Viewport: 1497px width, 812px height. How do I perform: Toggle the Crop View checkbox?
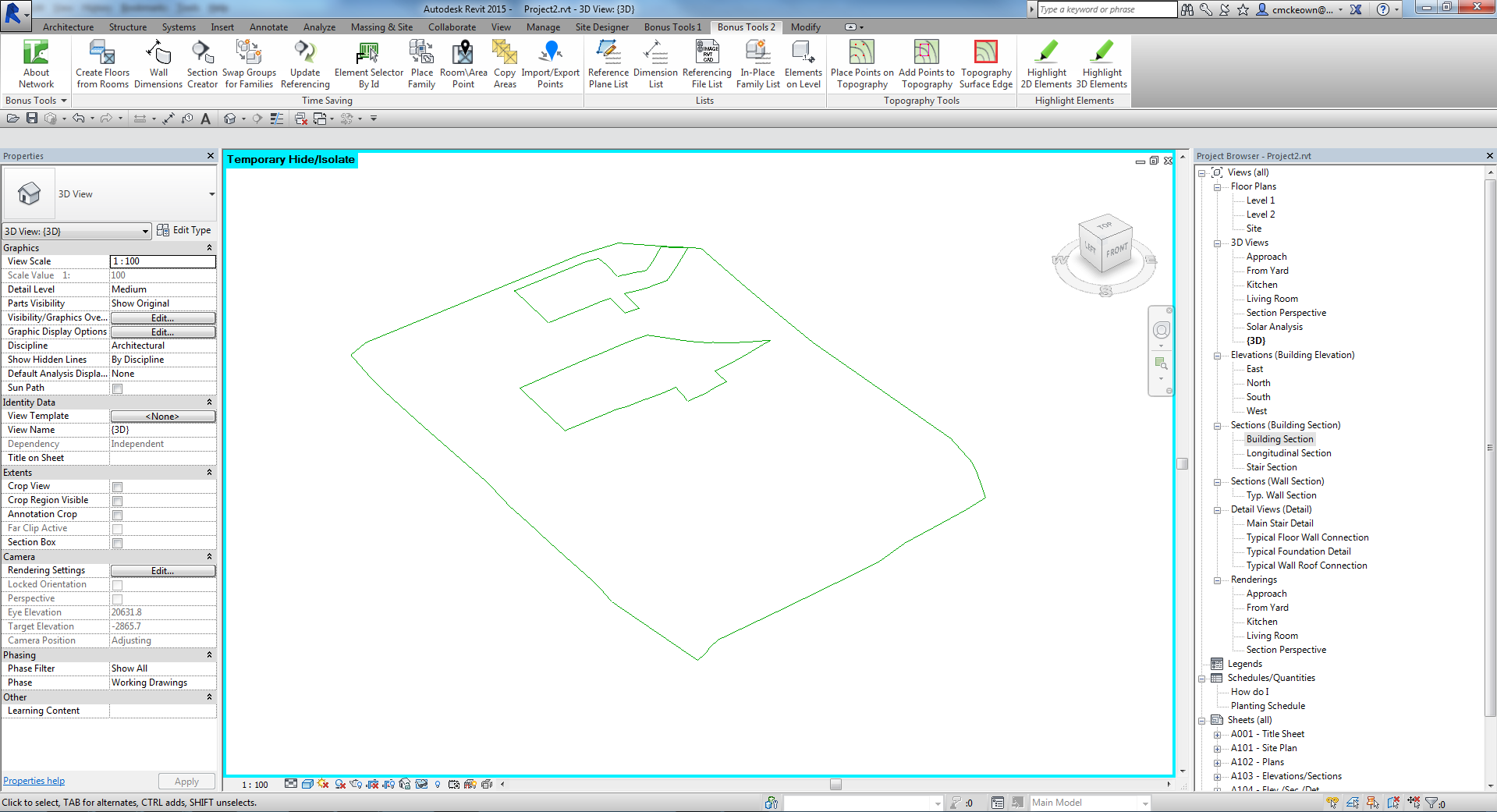[118, 487]
